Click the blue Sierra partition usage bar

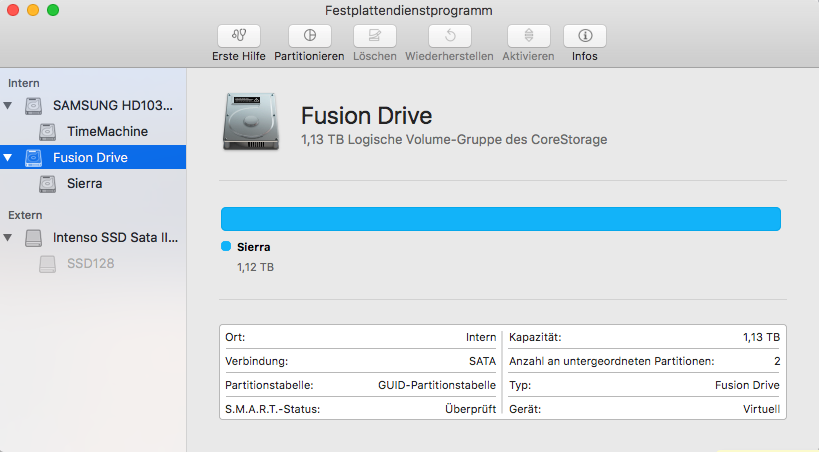coord(501,219)
